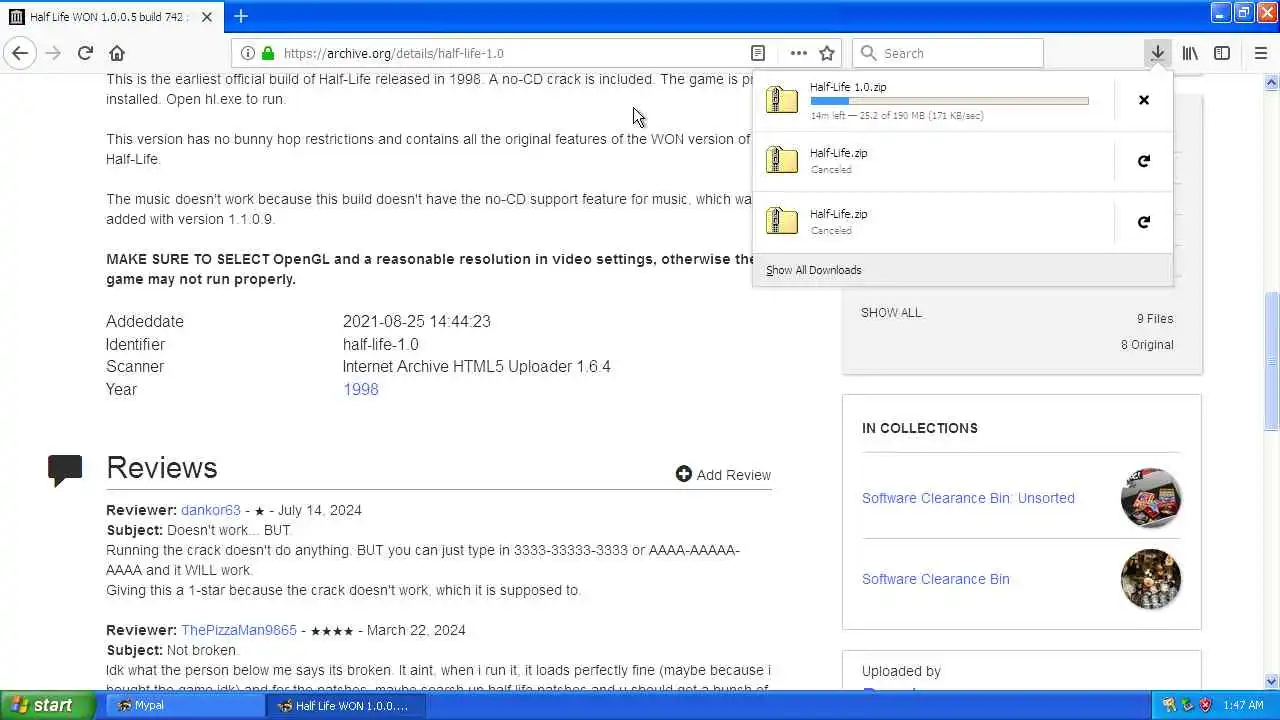Open Software Clearance Bin: Unsorted collection
The image size is (1280, 720).
pos(968,498)
